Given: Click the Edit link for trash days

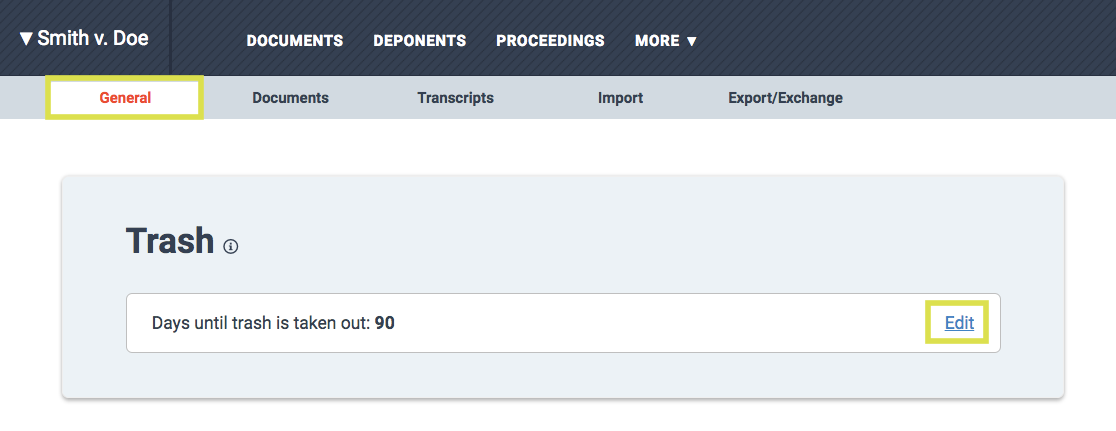Looking at the screenshot, I should pos(959,323).
